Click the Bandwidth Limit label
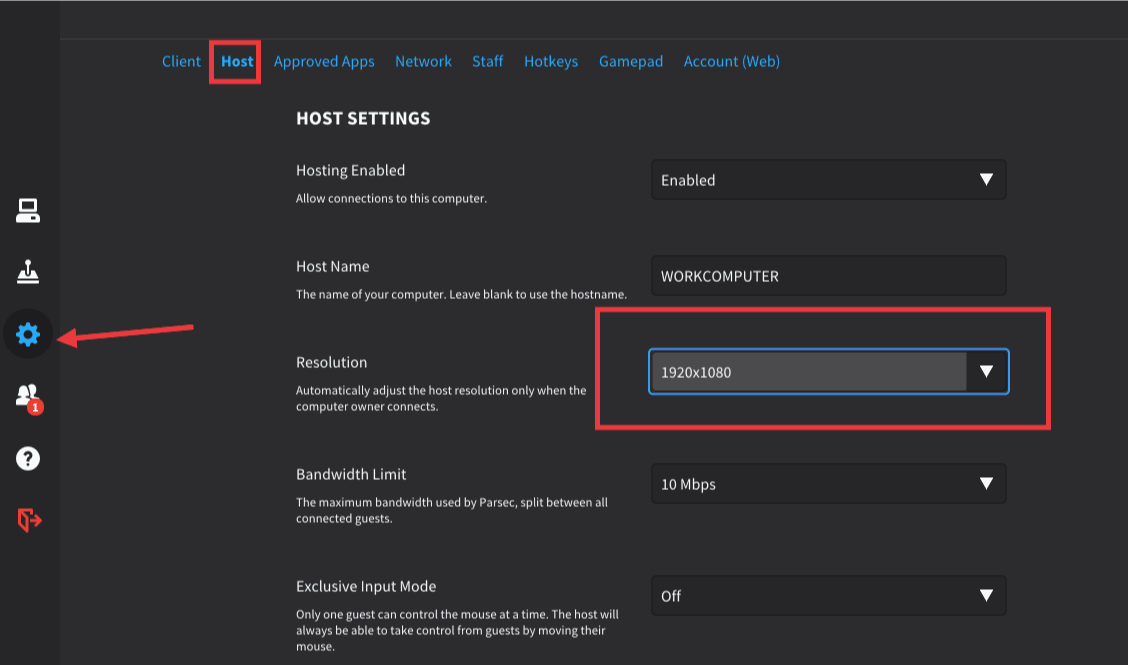 point(351,474)
